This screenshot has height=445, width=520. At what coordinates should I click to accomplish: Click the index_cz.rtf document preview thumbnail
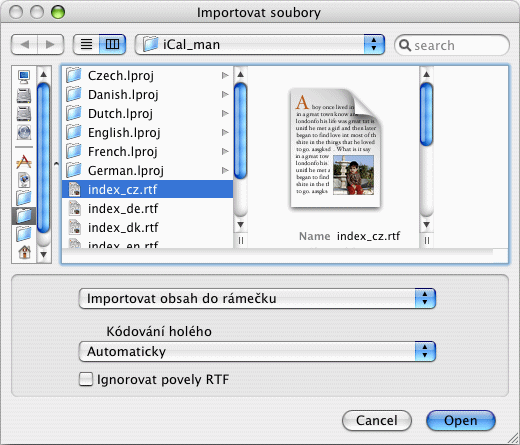336,148
